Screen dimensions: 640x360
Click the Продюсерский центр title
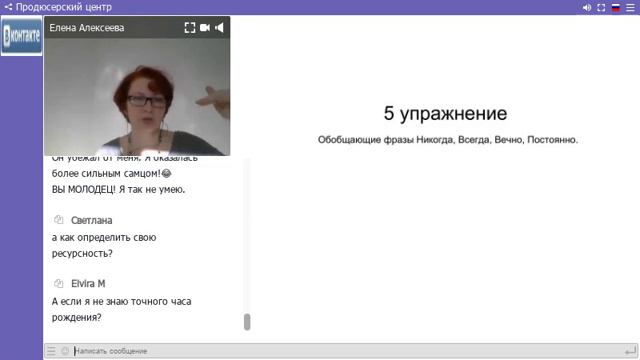point(64,7)
